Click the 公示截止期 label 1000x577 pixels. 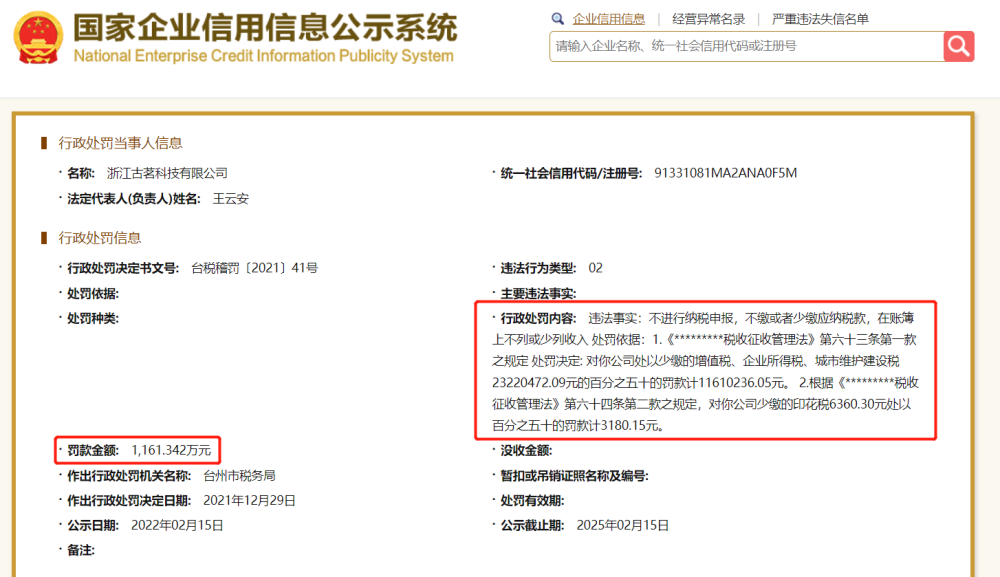(533, 525)
